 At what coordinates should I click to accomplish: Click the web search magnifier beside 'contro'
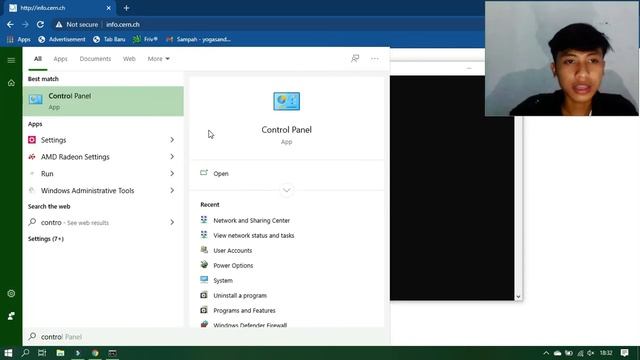[x=32, y=222]
